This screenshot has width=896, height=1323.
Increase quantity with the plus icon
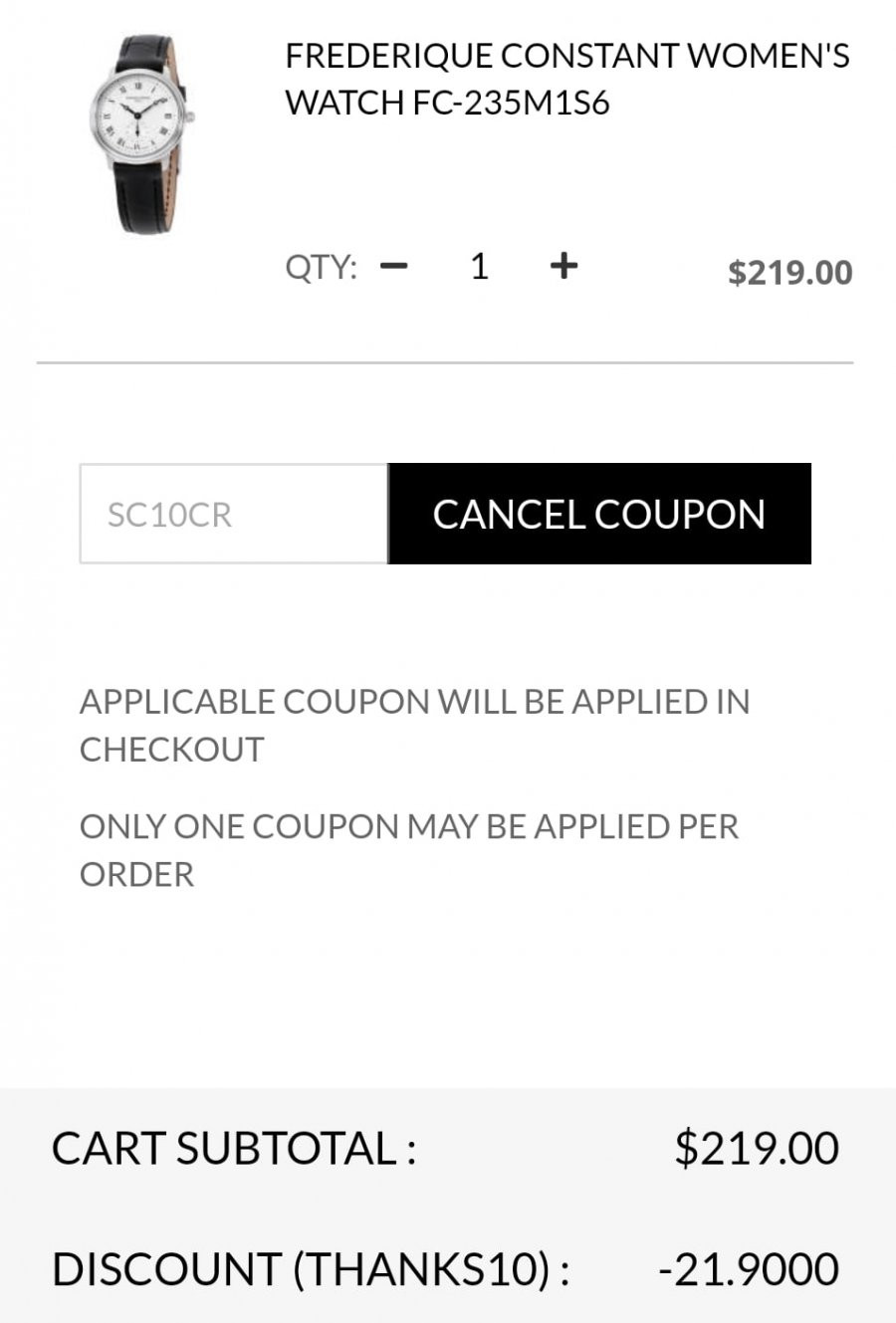(x=563, y=265)
